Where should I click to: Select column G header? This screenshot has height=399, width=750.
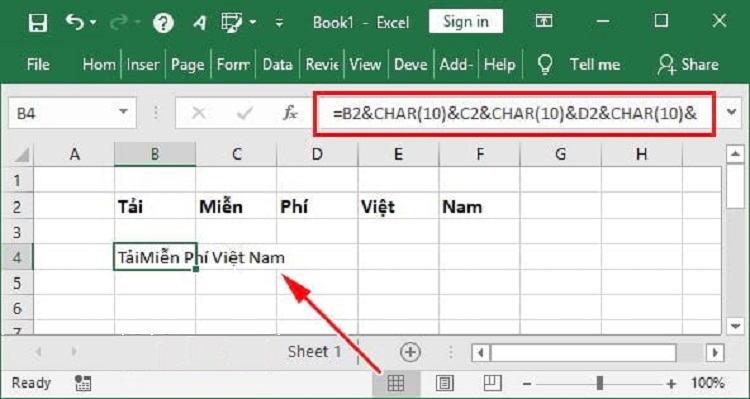(561, 154)
